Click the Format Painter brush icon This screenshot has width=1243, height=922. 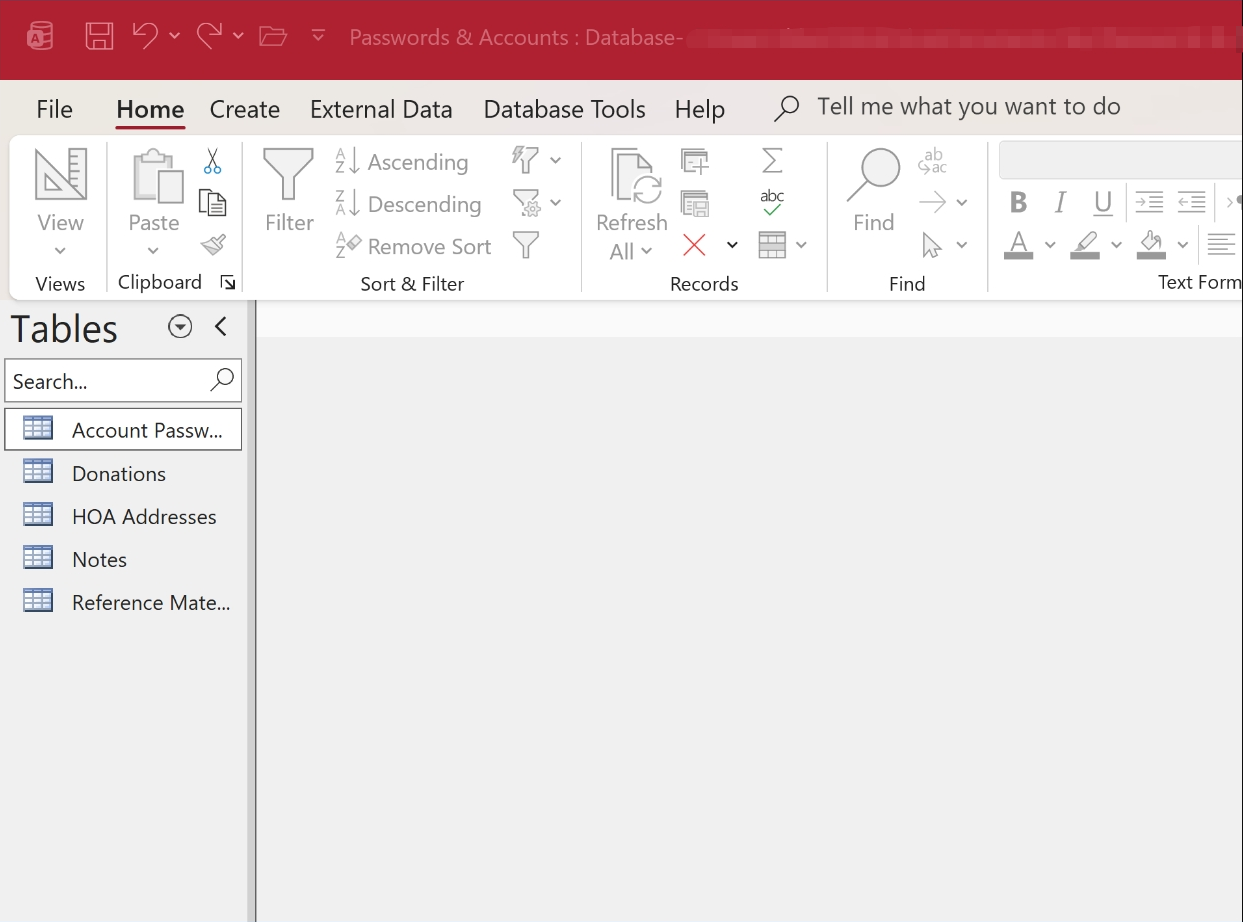pyautogui.click(x=213, y=244)
